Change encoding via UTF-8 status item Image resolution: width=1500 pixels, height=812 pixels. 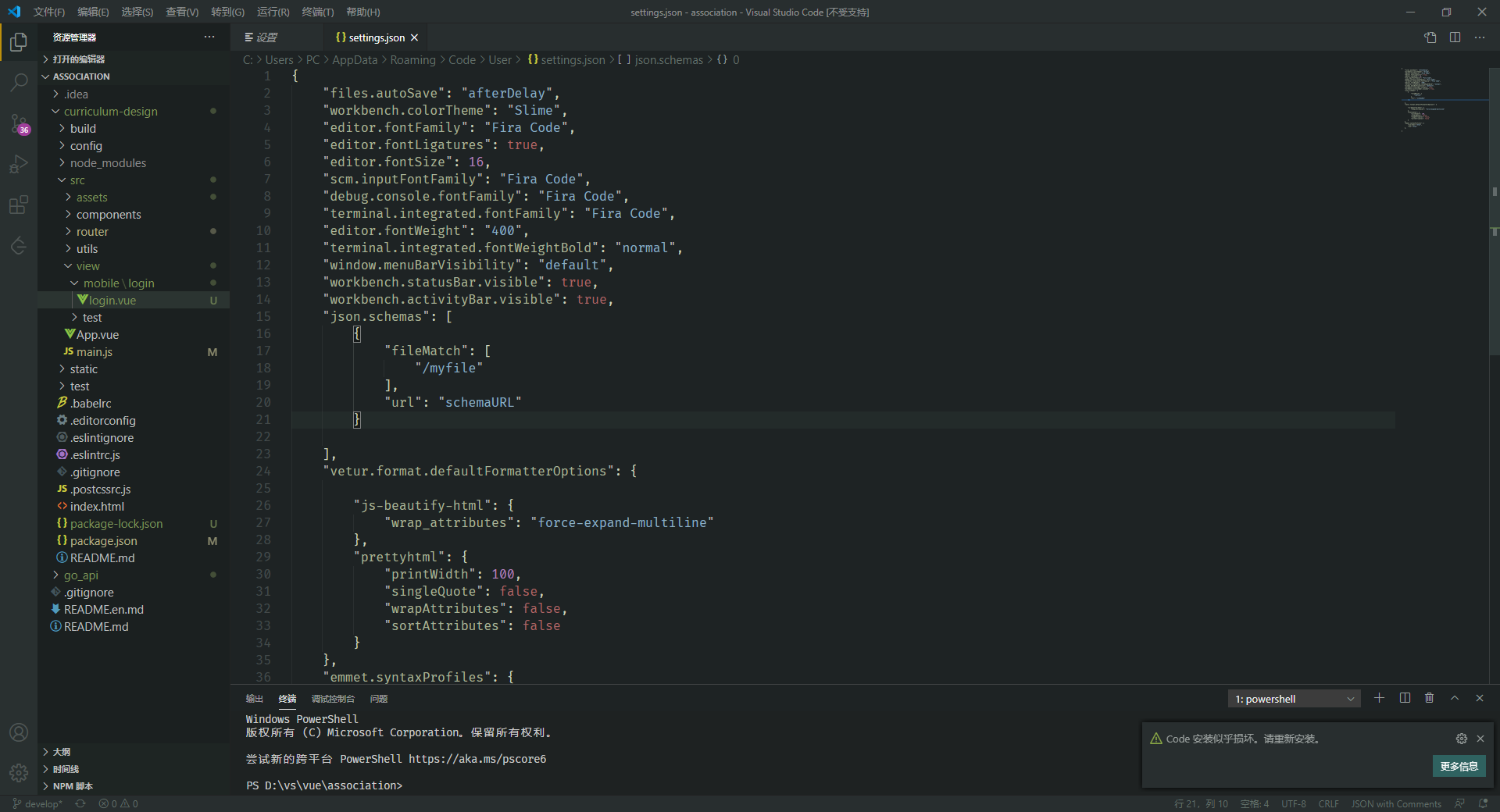[x=1294, y=803]
